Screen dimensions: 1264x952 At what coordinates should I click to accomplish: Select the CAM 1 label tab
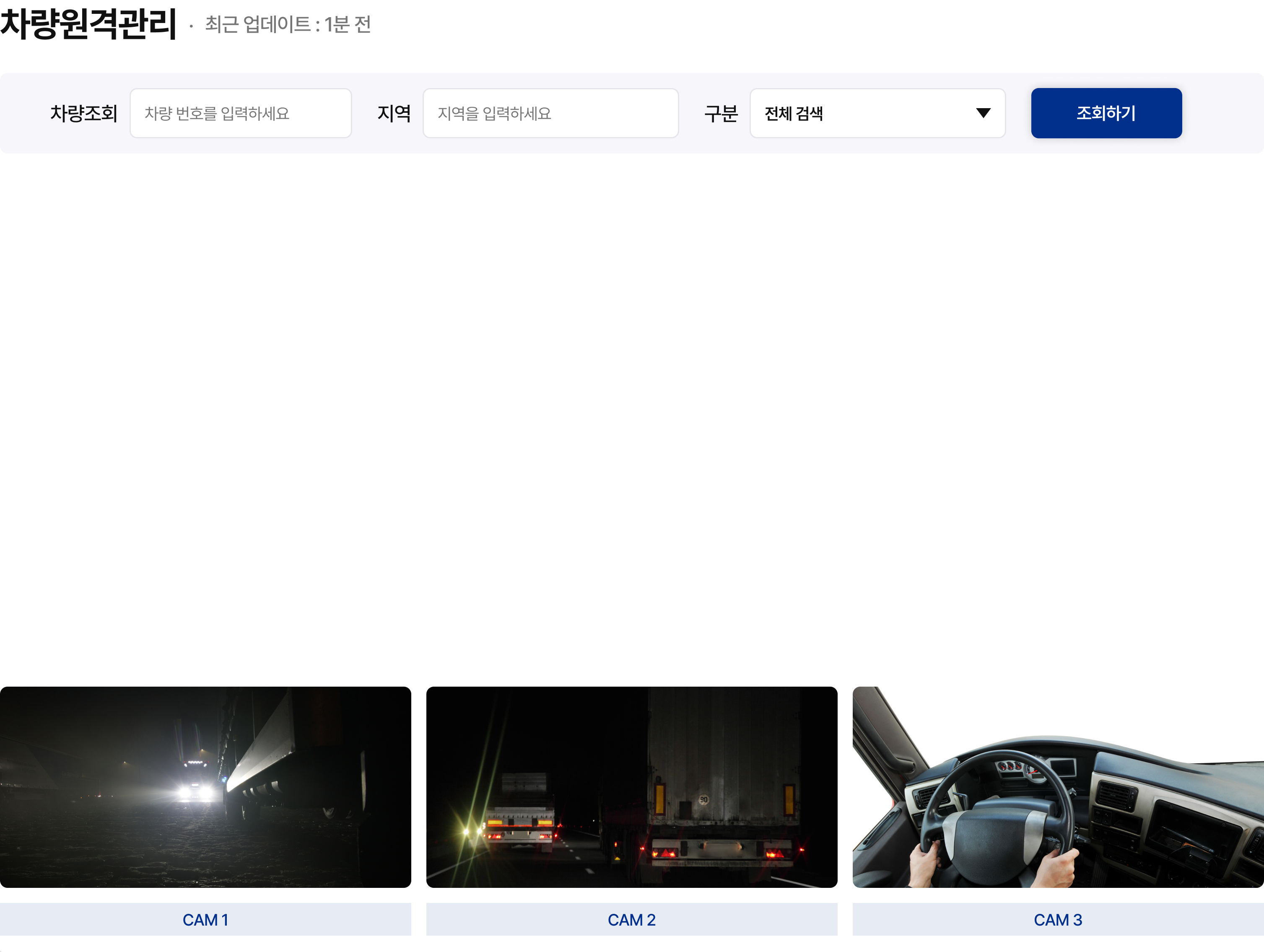[x=206, y=919]
